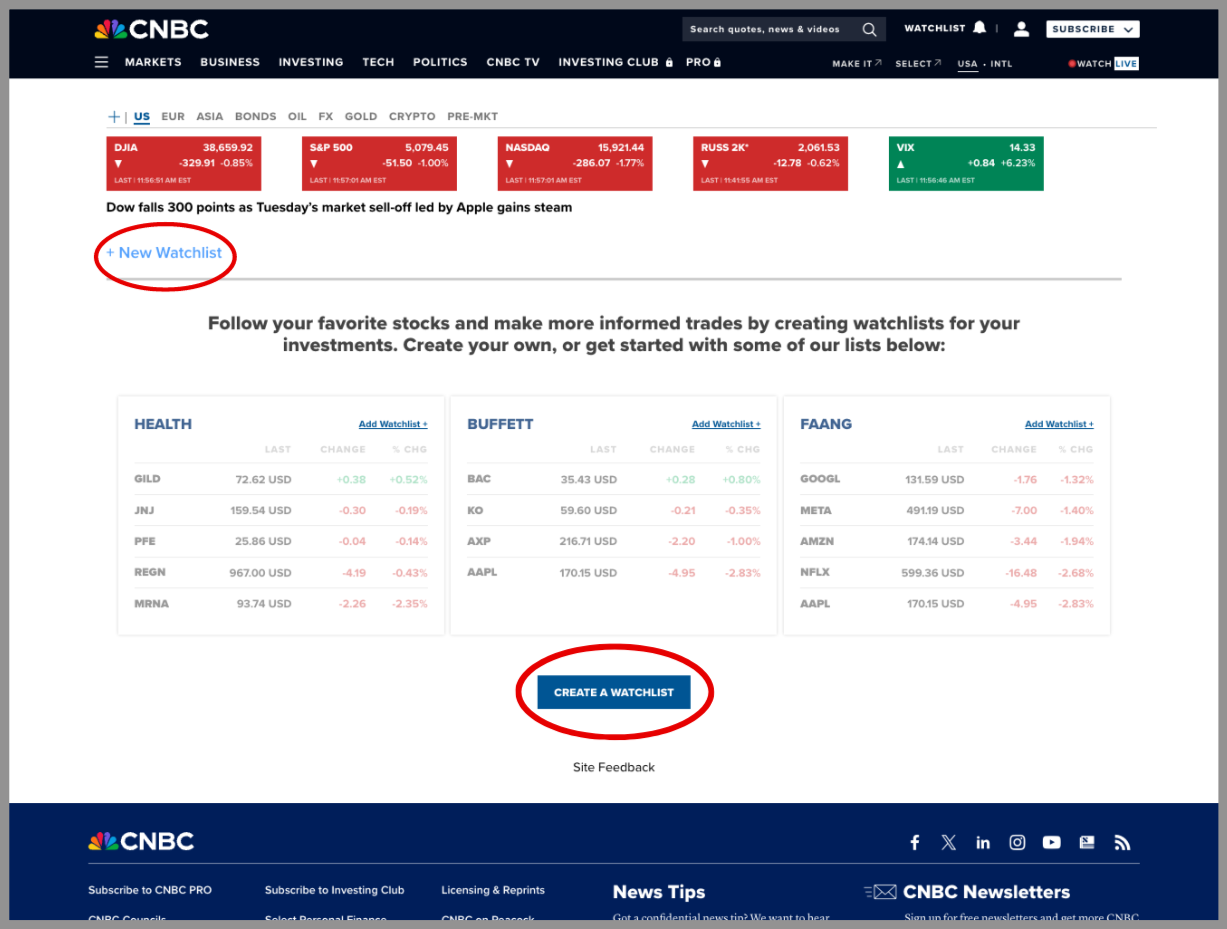This screenshot has height=929, width=1227.
Task: Expand the SUBSCRIBE dropdown
Action: point(1092,29)
